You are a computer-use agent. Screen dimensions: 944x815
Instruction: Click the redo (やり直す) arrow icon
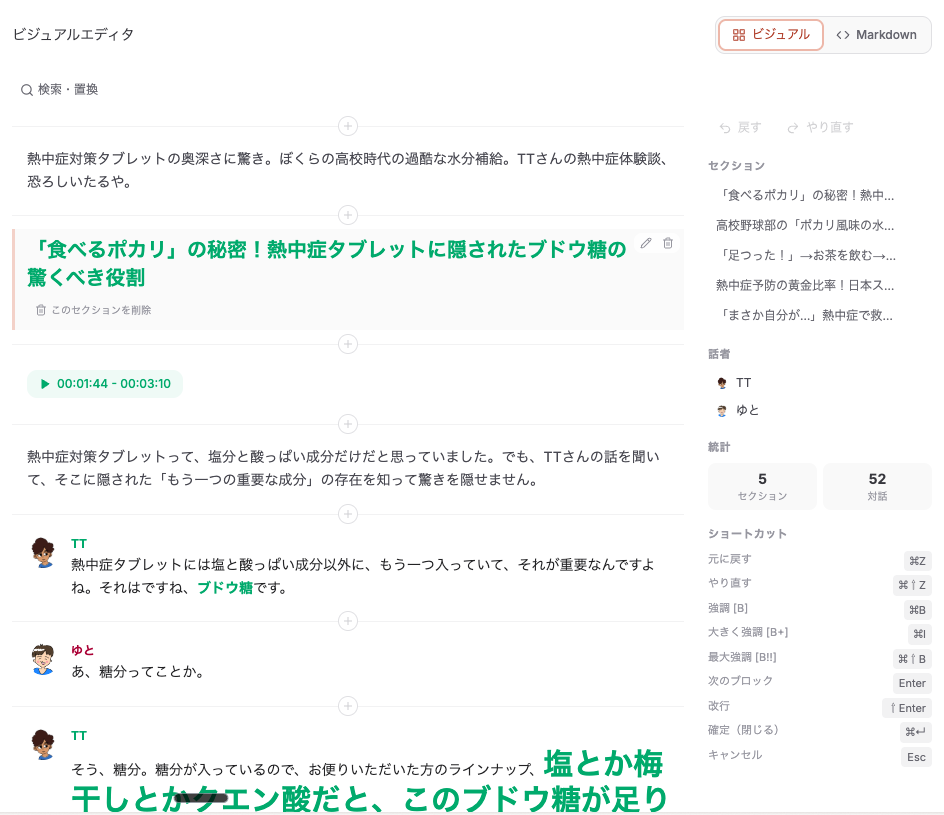coord(792,127)
